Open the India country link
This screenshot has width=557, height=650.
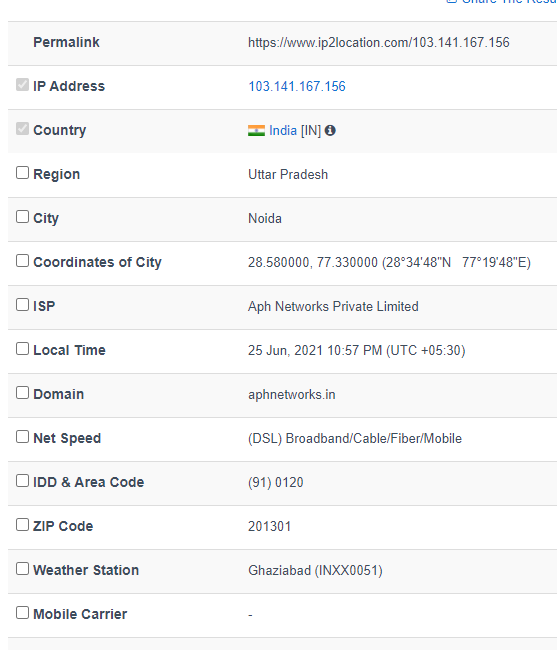283,131
